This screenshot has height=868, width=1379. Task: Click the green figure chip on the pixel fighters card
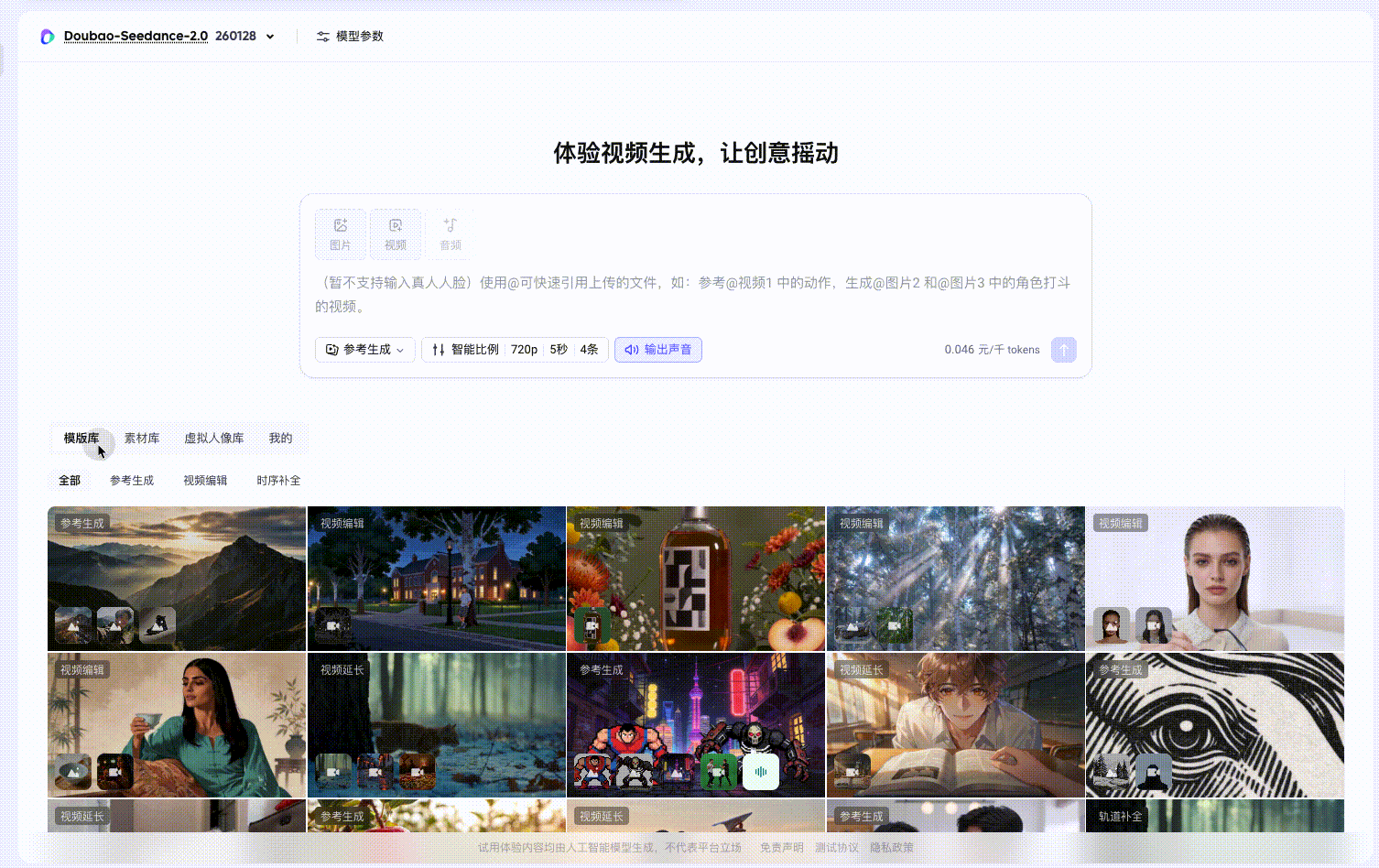pos(719,772)
